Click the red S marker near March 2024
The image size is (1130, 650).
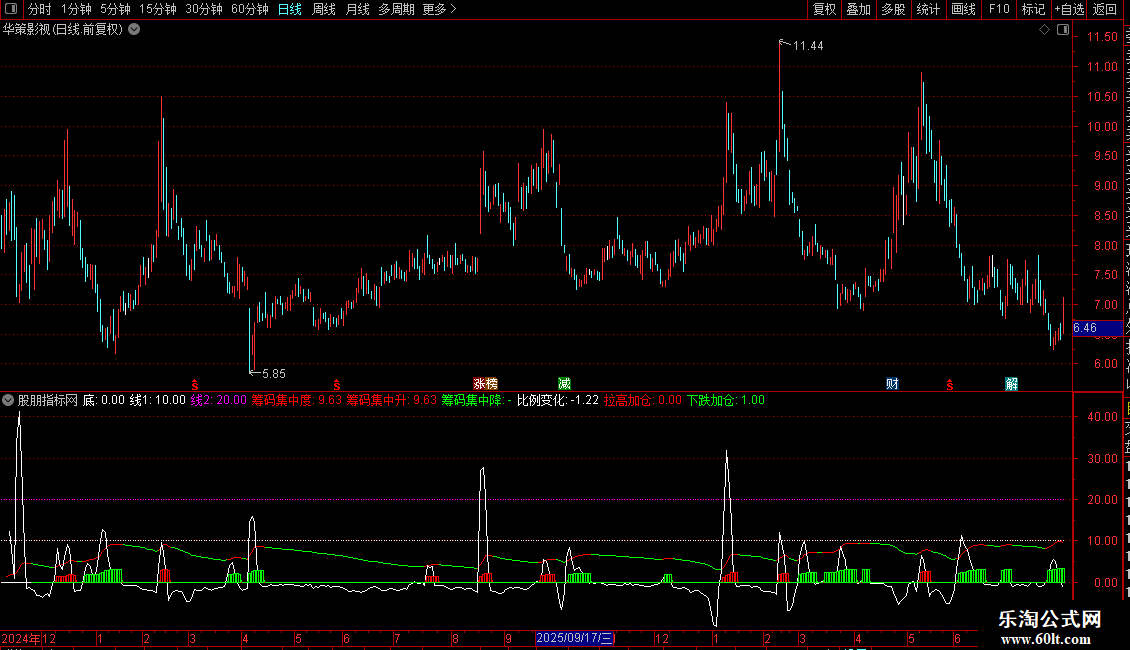coord(195,386)
